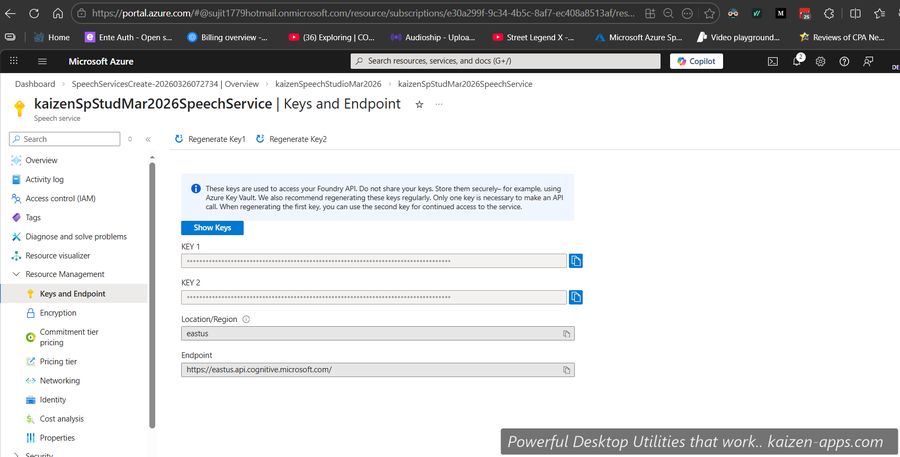Go back with browser back arrow
900x457 pixels.
[10, 13]
